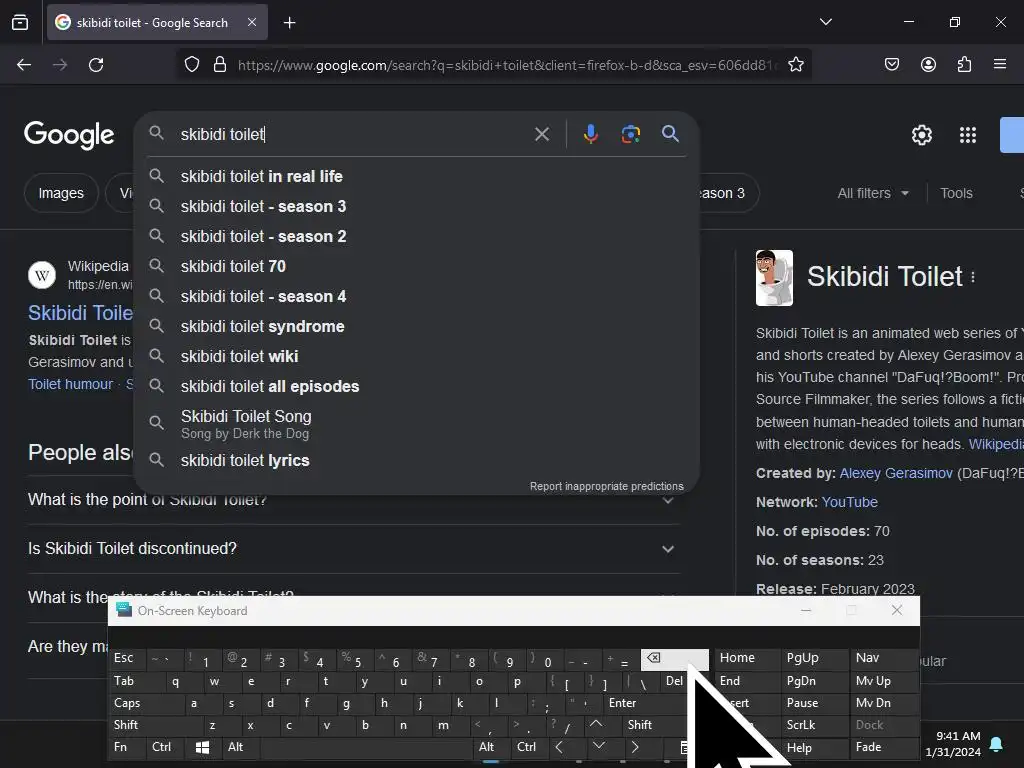Open Firefox View icon in tab bar
The image size is (1024, 768).
[20, 22]
